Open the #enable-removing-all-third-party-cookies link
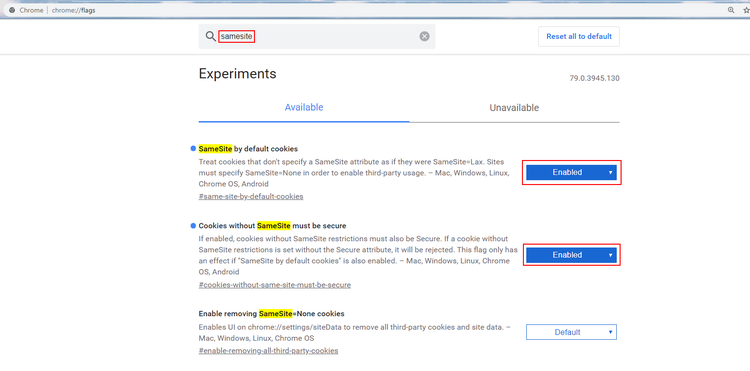The image size is (750, 371). (268, 350)
